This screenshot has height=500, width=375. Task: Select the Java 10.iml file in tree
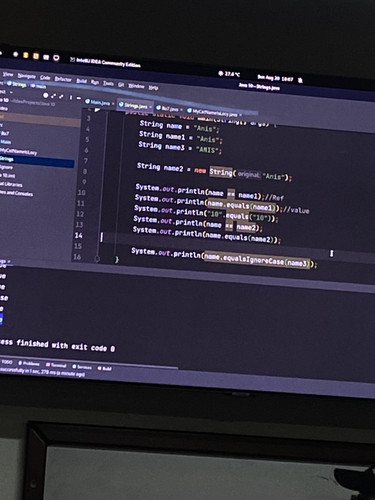(8, 175)
